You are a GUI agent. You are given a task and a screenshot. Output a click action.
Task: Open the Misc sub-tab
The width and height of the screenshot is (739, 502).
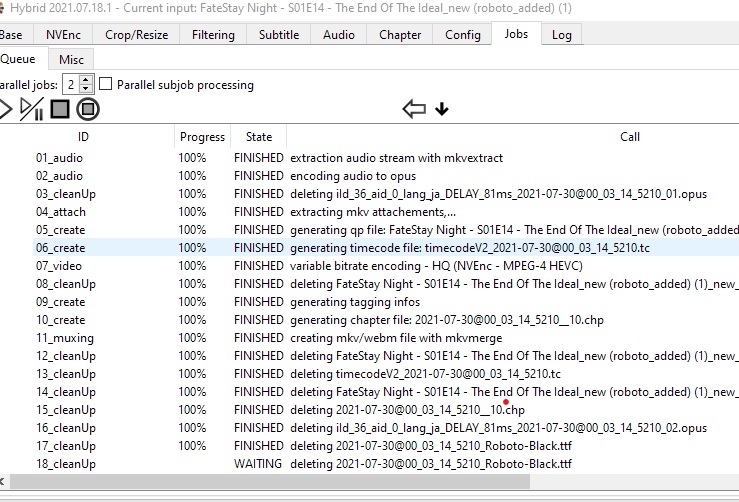pos(71,60)
